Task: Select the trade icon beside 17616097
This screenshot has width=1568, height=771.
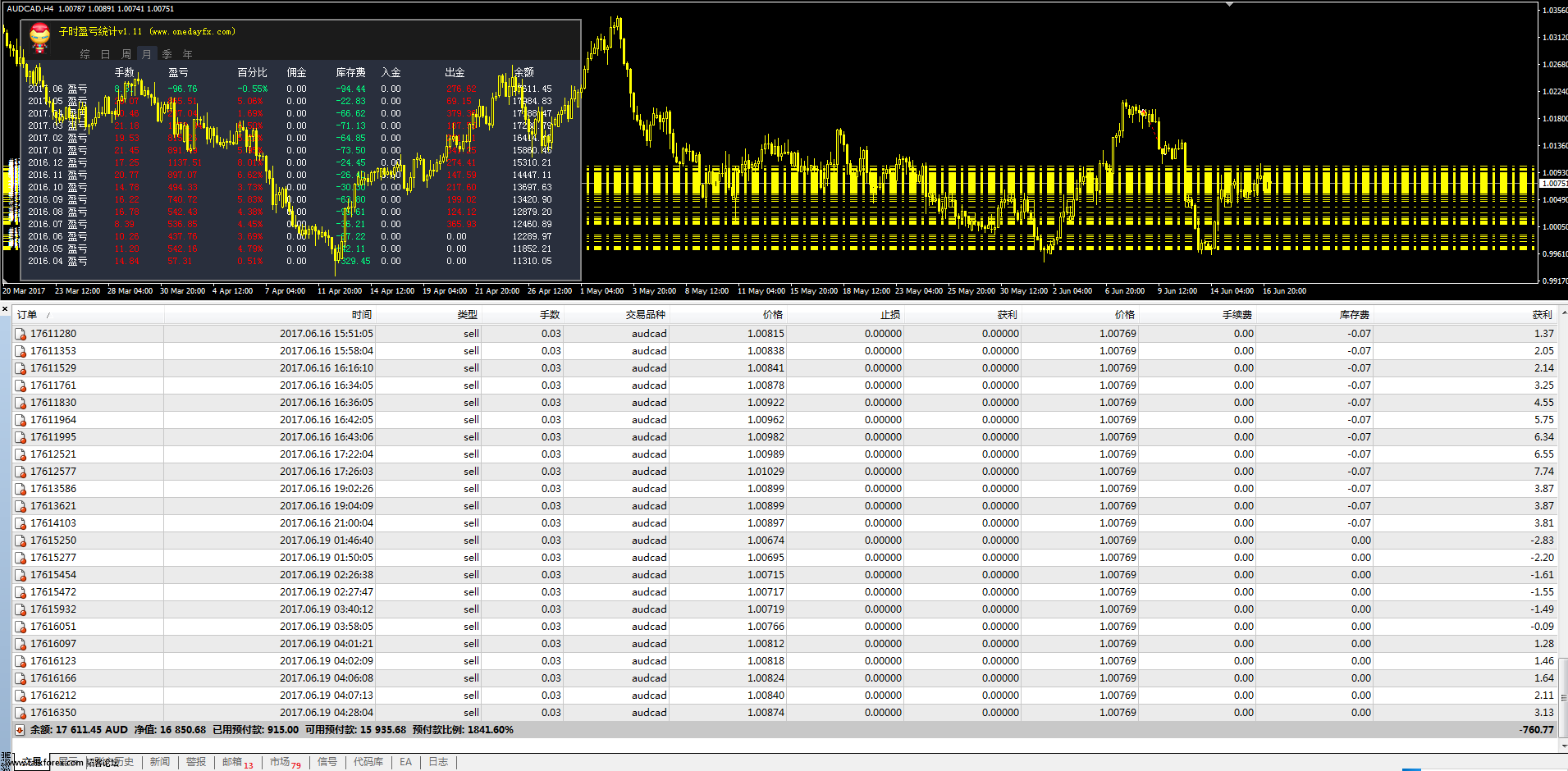Action: 21,644
